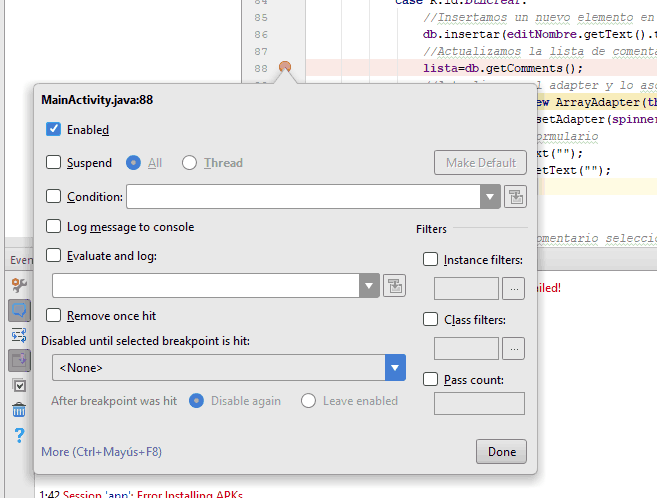The height and width of the screenshot is (498, 657).
Task: Browse Instance filters ellipsis button
Action: pos(514,289)
